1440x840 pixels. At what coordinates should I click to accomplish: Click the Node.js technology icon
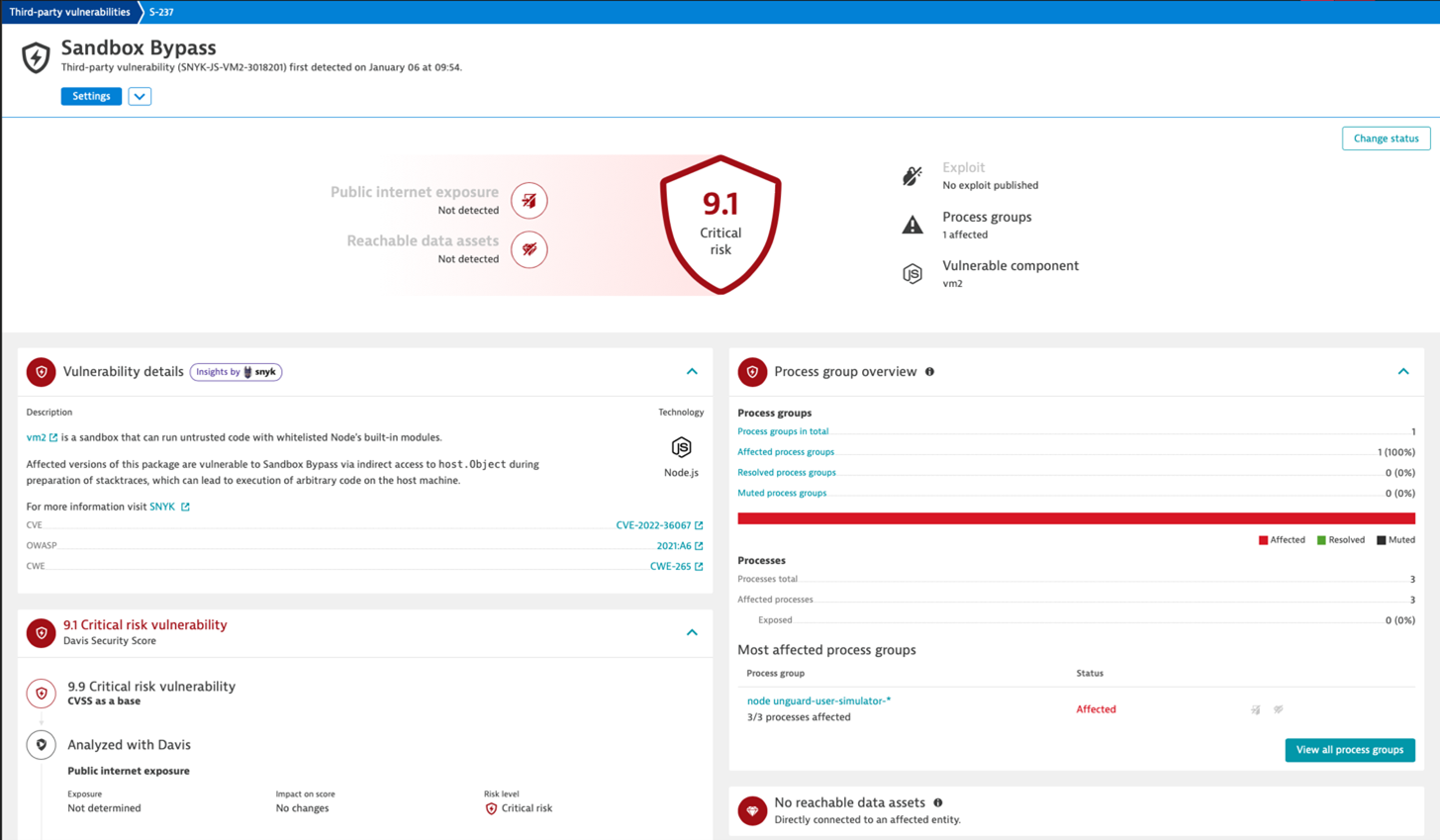click(680, 446)
